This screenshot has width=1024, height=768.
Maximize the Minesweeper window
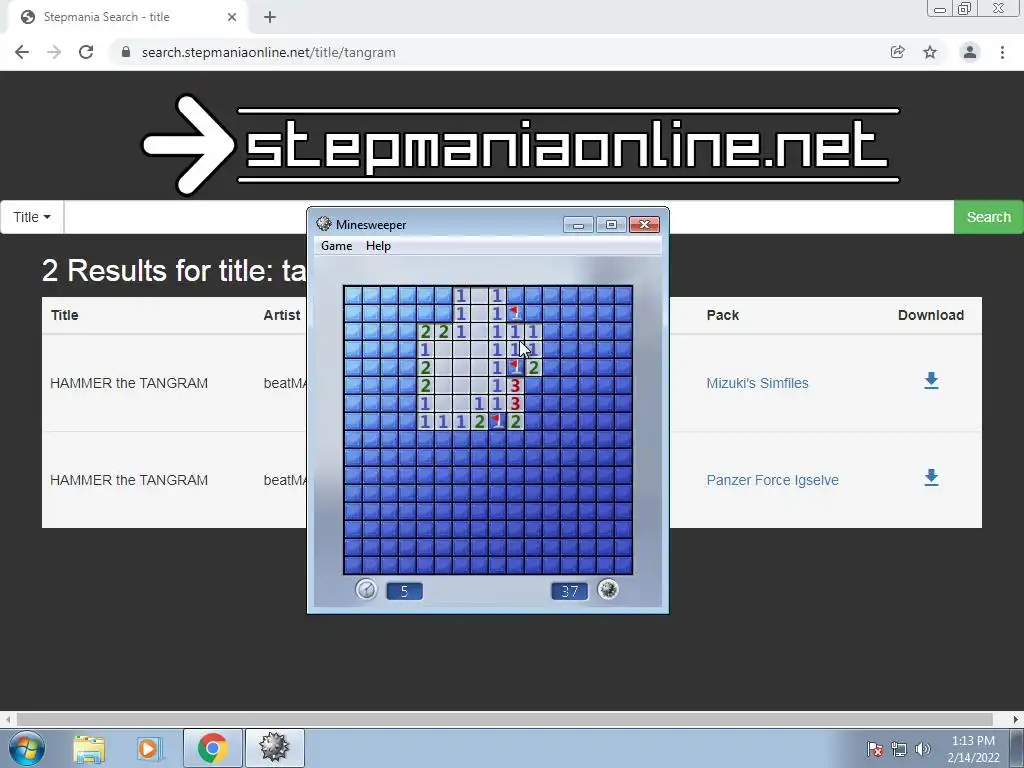coord(611,225)
